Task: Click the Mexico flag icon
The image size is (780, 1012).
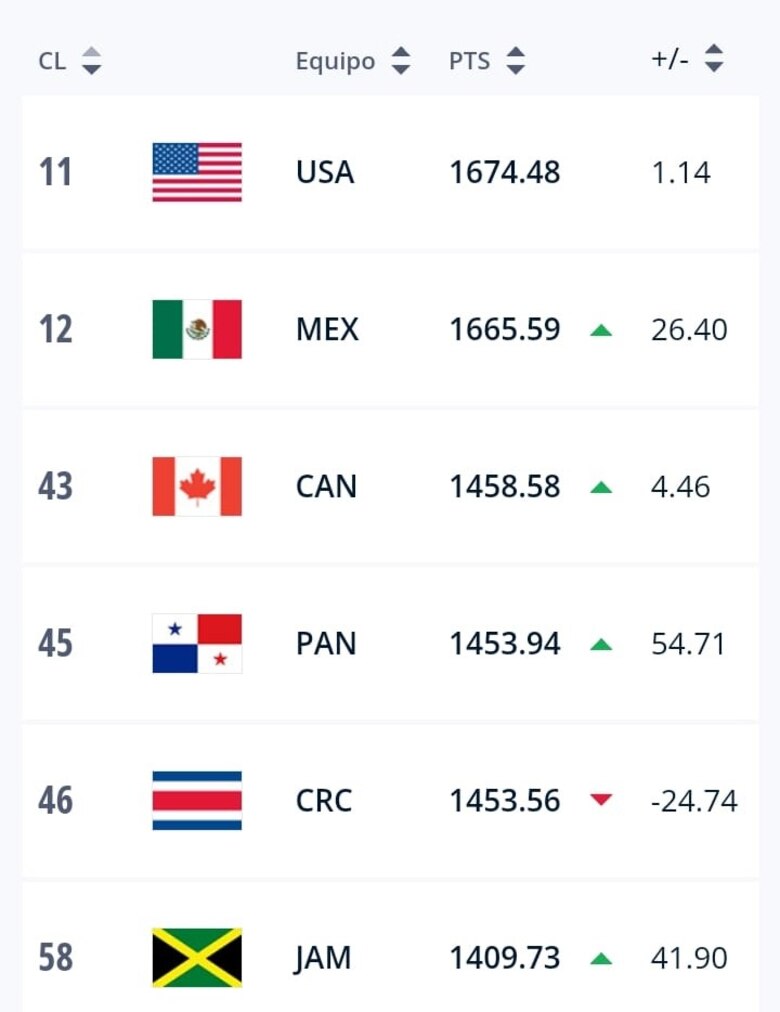Action: tap(196, 328)
